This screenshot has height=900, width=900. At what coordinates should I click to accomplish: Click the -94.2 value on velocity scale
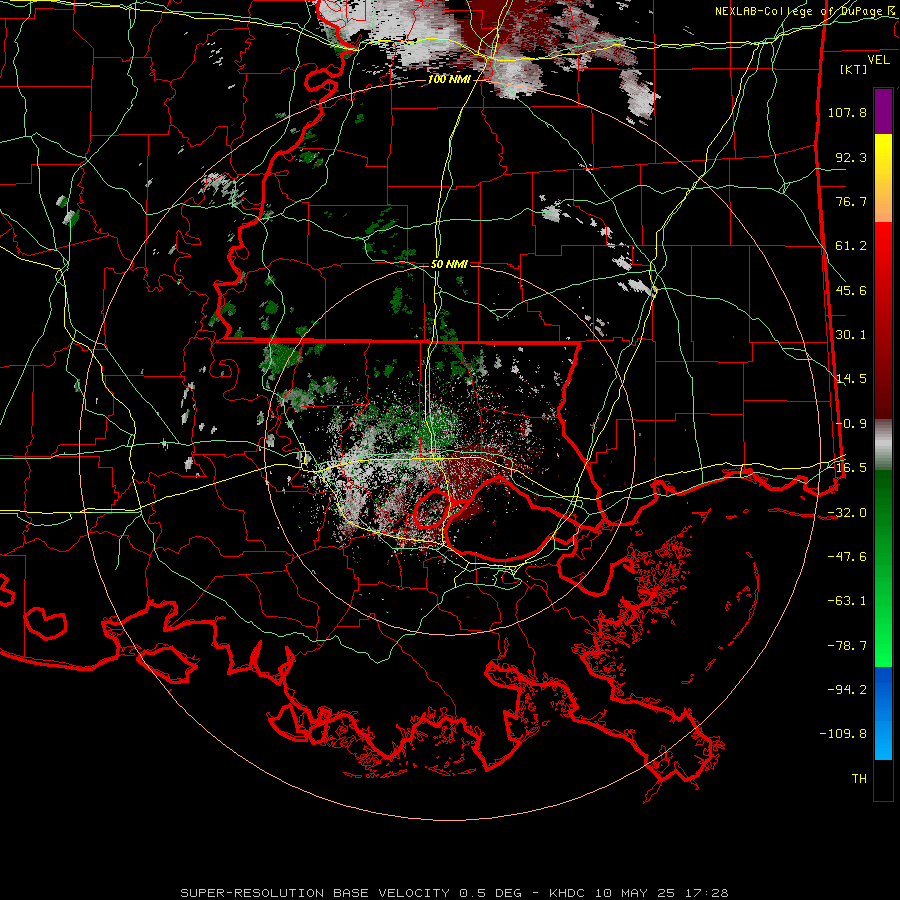tap(847, 690)
